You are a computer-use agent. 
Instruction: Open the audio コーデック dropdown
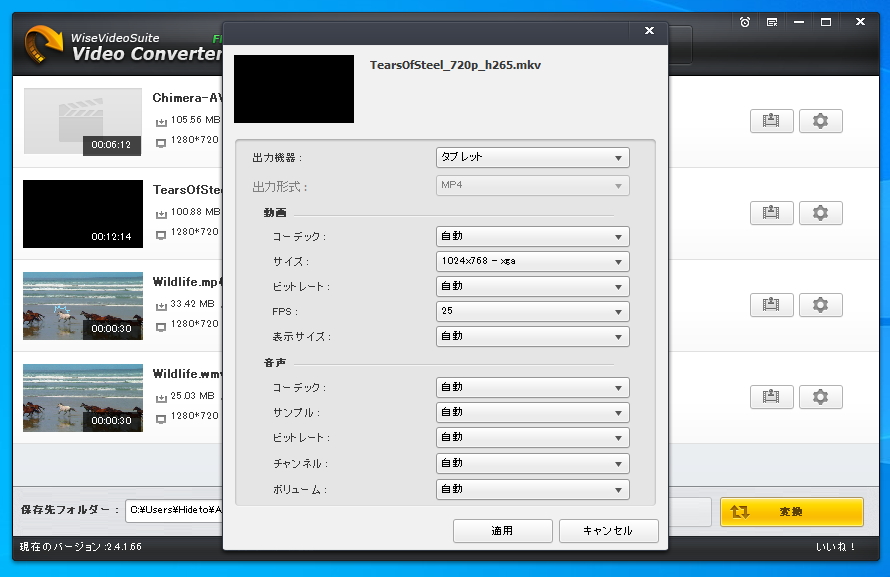(532, 388)
